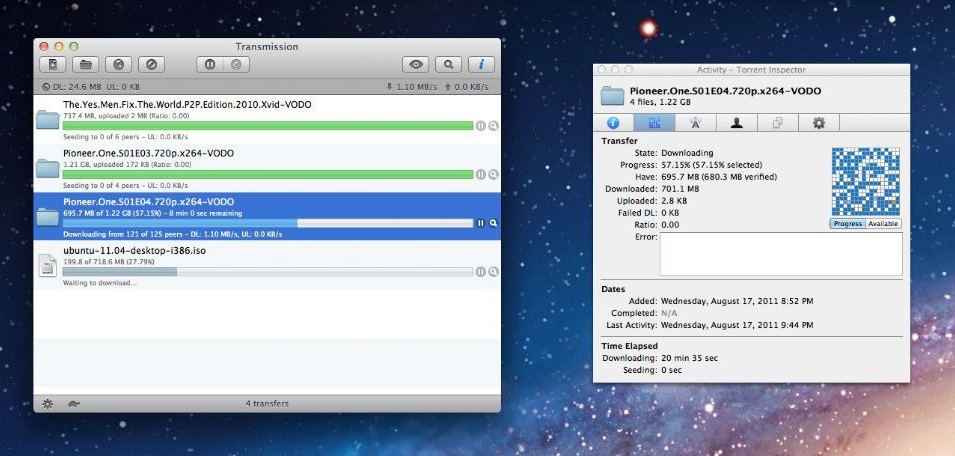Remove the selected transfer with the no-entry button
The image size is (955, 456).
coord(151,64)
